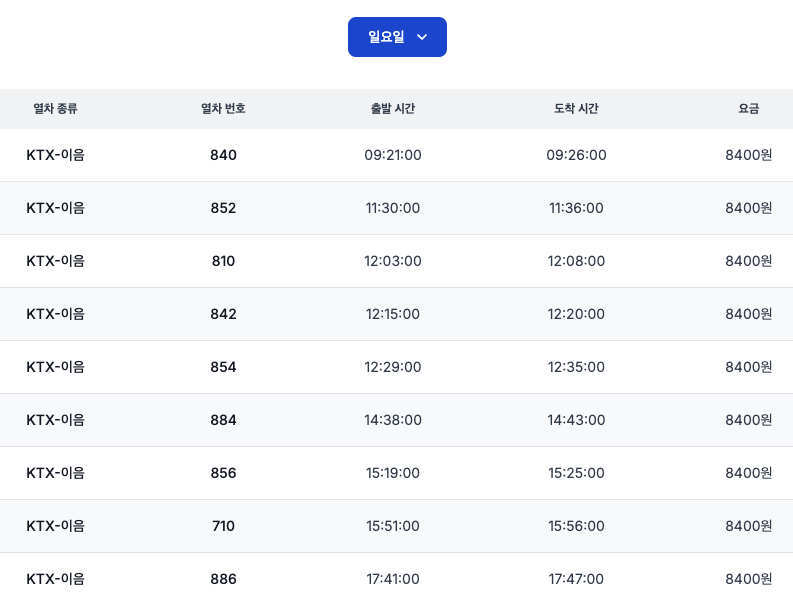793x597 pixels.
Task: Click the 열차 종류 column header
Action: tap(55, 108)
